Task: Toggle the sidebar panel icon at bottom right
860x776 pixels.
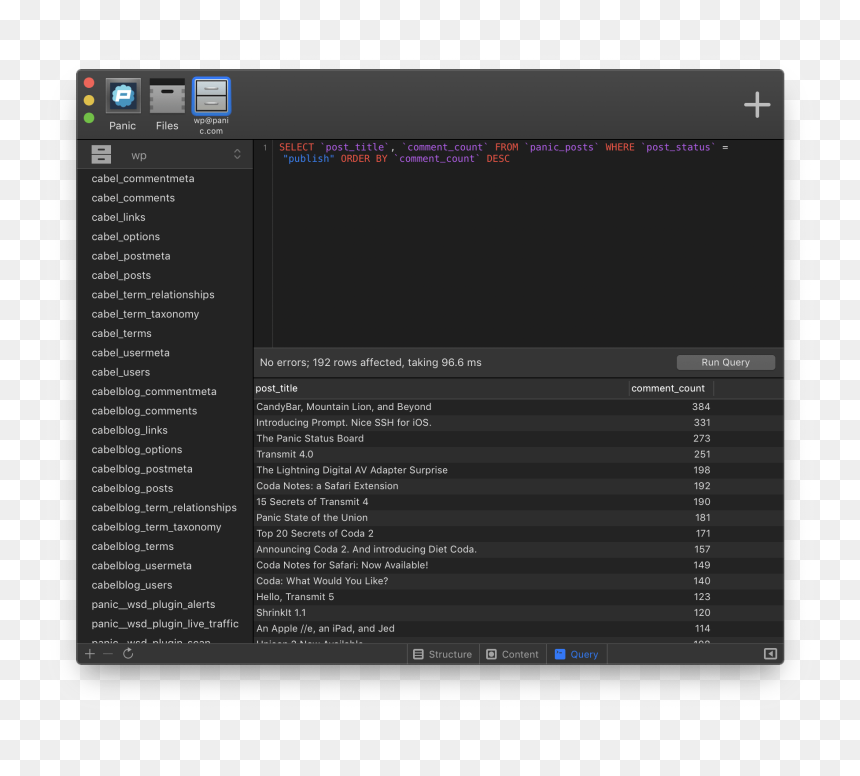Action: click(770, 653)
